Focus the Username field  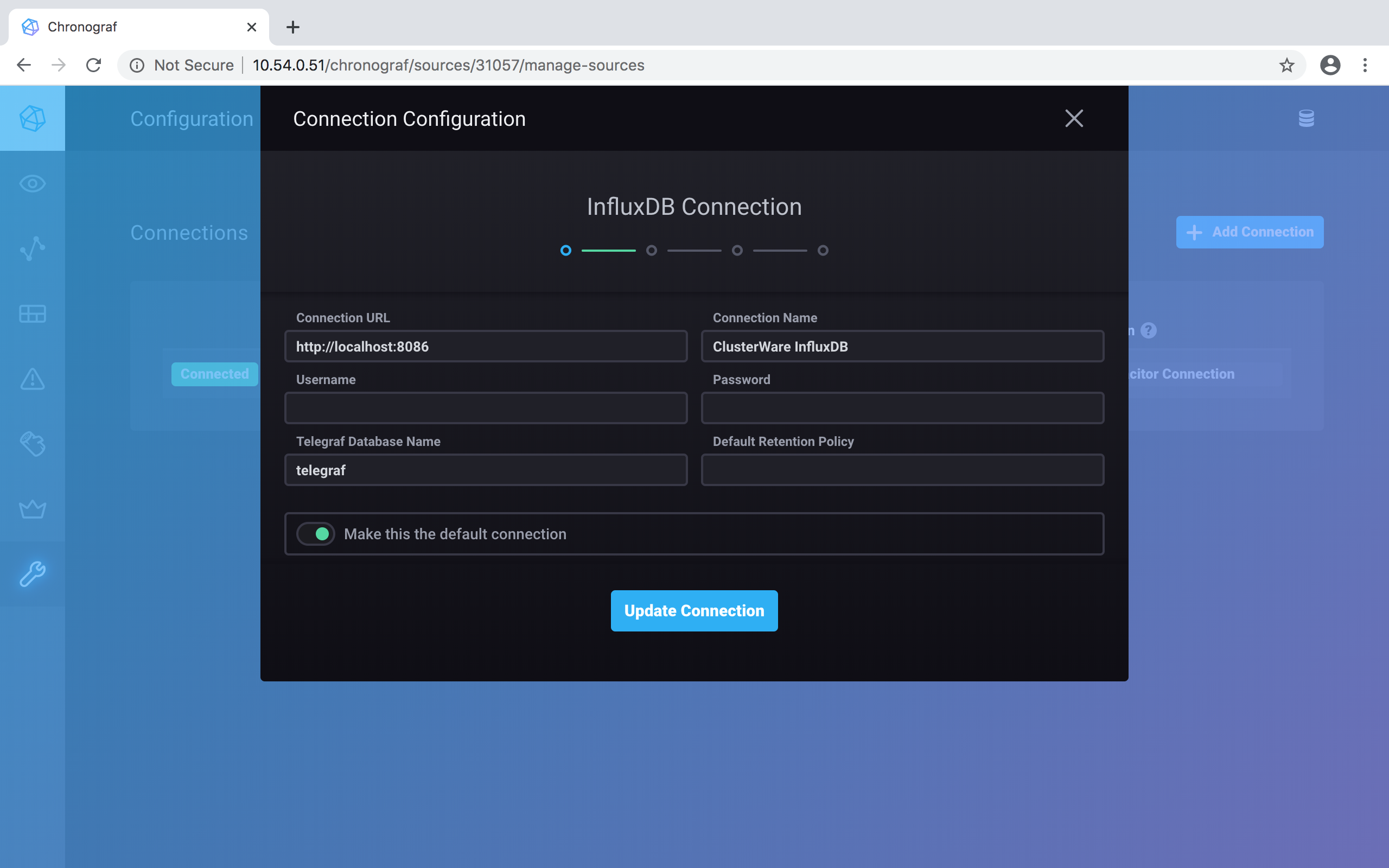pos(486,408)
